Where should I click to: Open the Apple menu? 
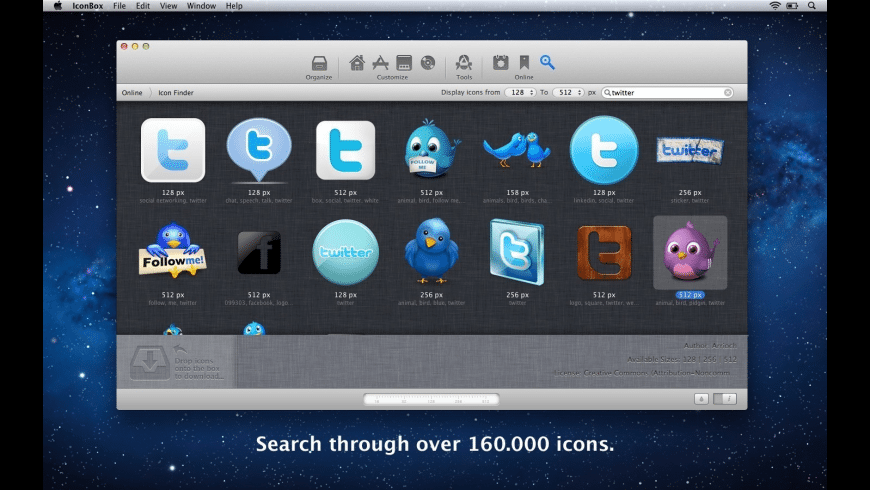[x=58, y=6]
